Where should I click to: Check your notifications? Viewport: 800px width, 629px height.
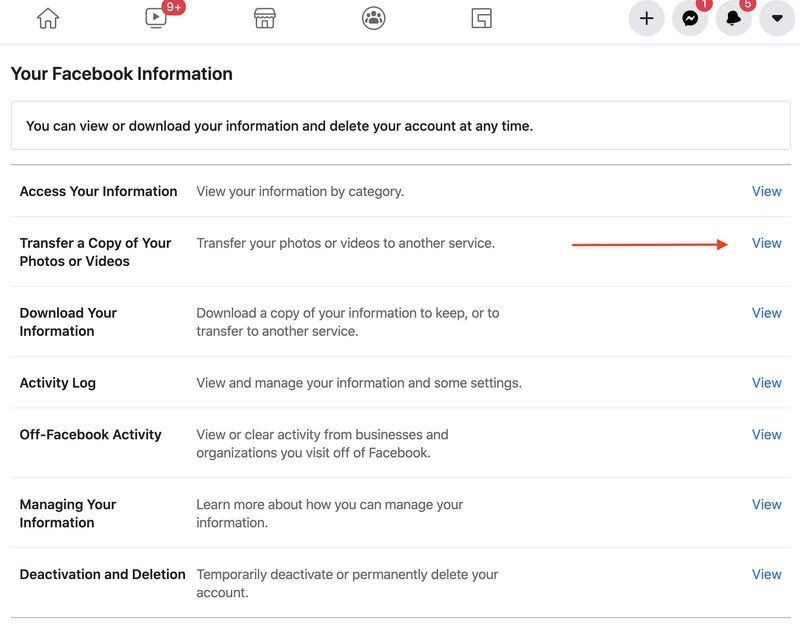[x=734, y=18]
